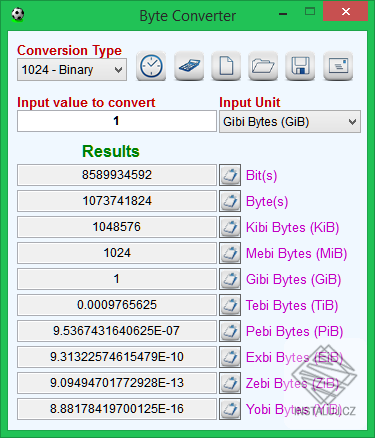Select the Gibi Bytes result field
This screenshot has height=438, width=375.
tap(117, 279)
